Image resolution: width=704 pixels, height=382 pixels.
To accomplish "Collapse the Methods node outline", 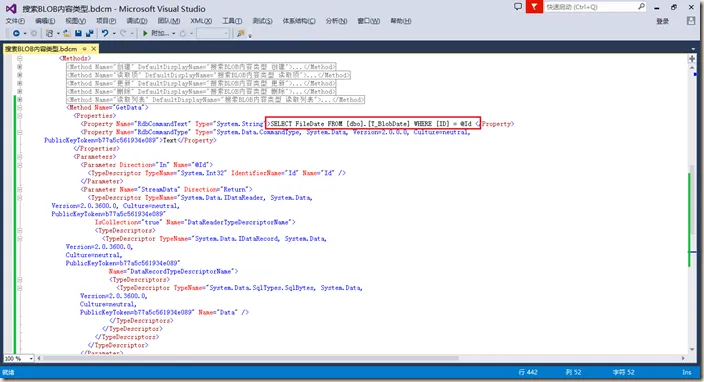I will coord(19,58).
